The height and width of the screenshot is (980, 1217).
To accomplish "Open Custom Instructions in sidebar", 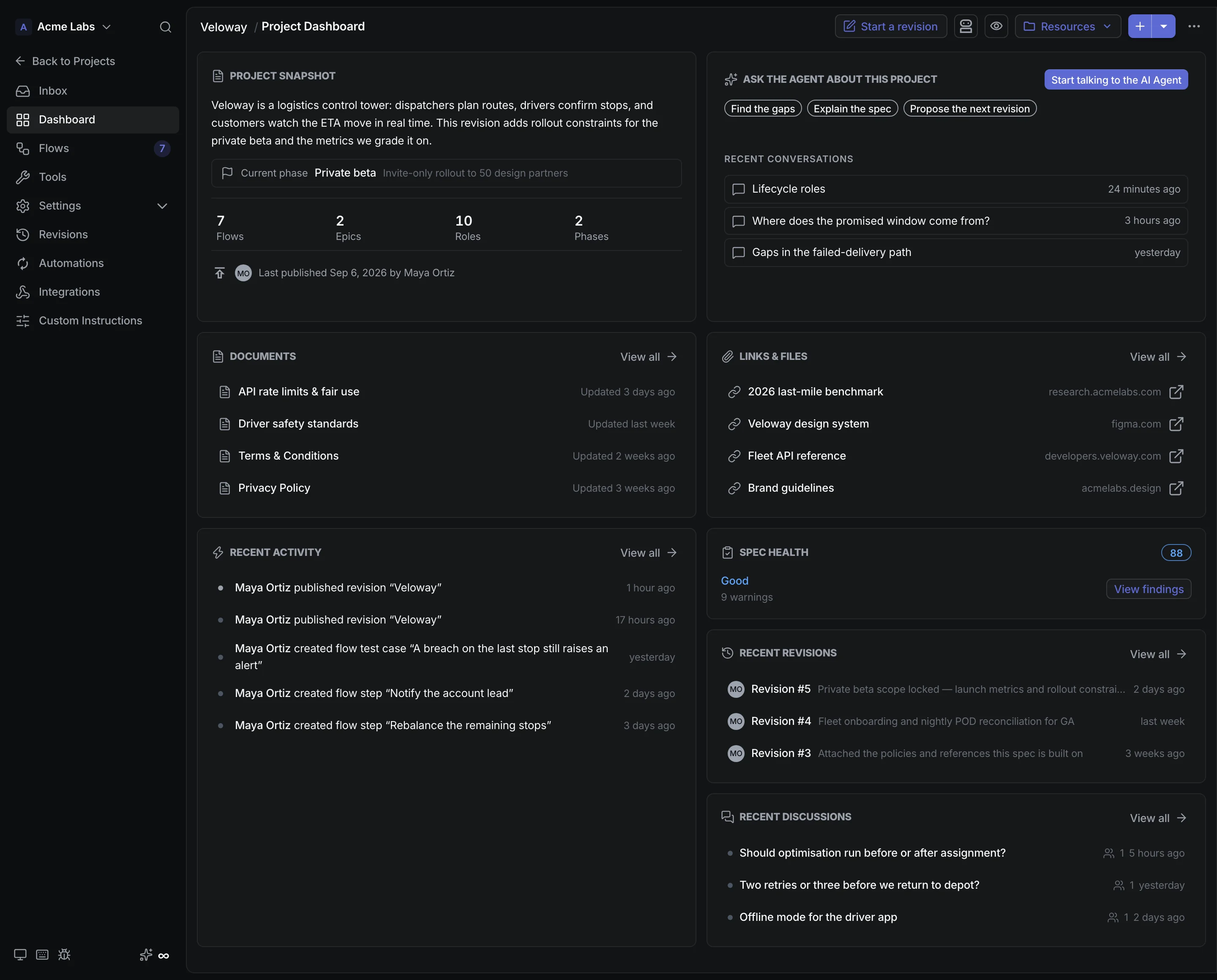I will click(x=93, y=321).
